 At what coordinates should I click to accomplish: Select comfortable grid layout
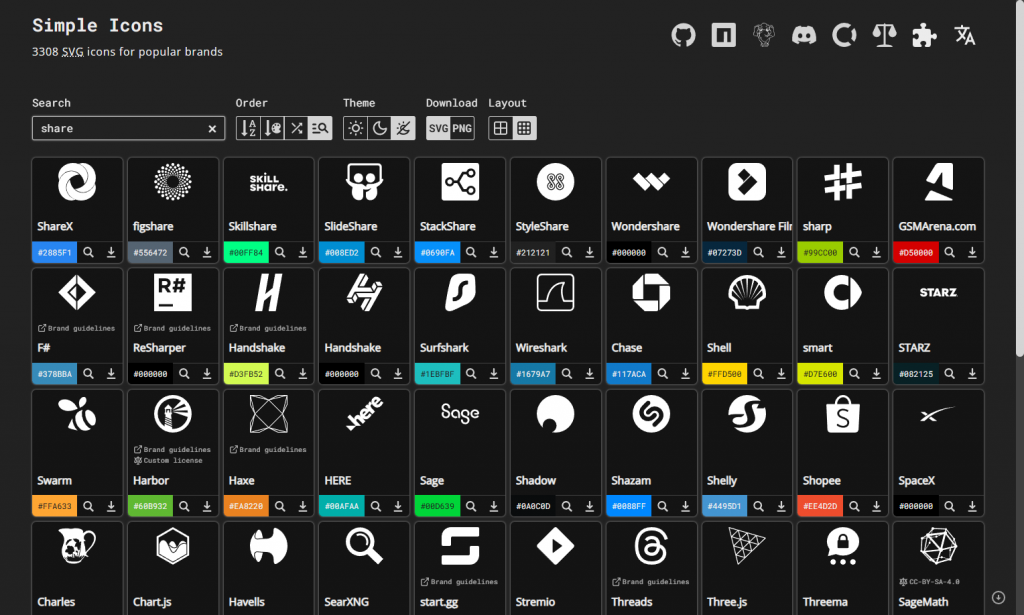pos(500,128)
